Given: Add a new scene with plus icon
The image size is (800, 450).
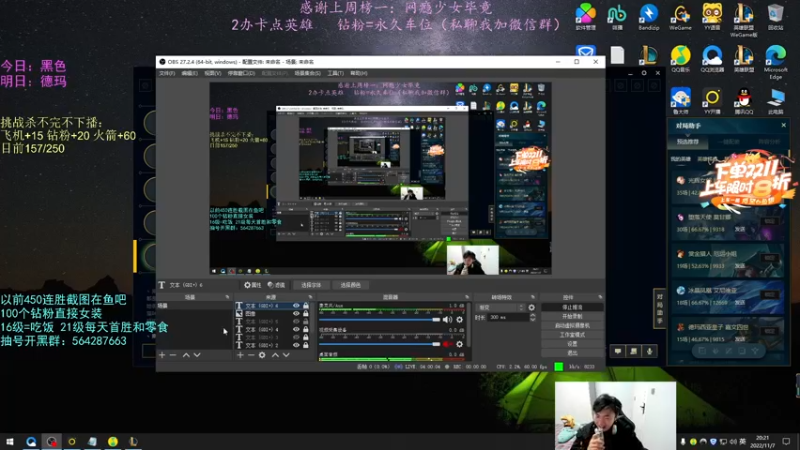Looking at the screenshot, I should tap(162, 355).
